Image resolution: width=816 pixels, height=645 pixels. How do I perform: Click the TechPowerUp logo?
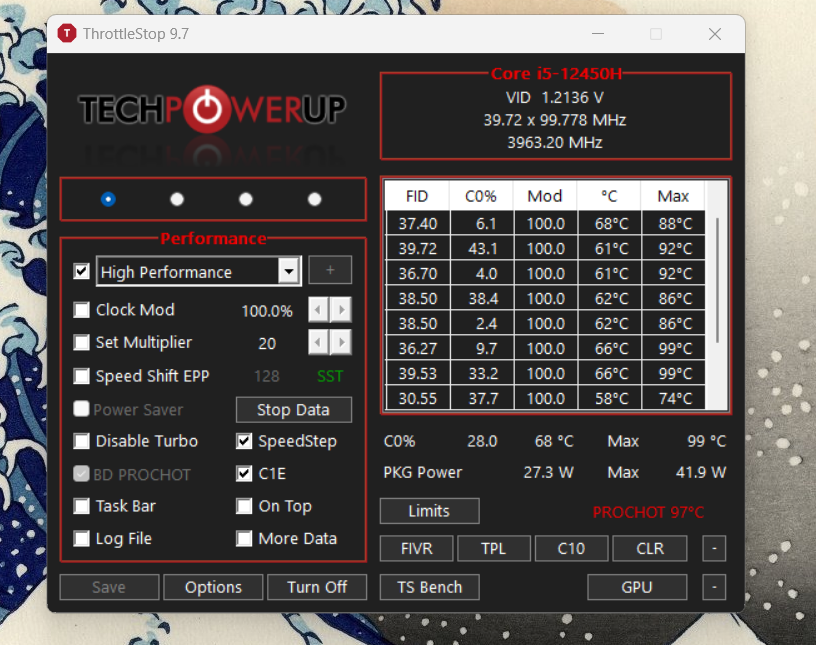(x=212, y=109)
